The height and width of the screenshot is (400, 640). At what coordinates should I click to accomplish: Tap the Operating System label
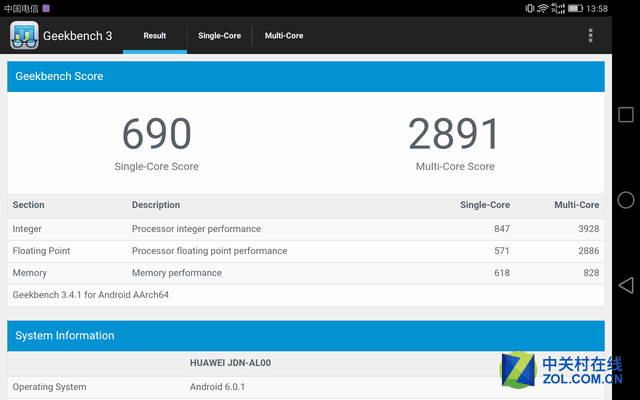coord(49,387)
